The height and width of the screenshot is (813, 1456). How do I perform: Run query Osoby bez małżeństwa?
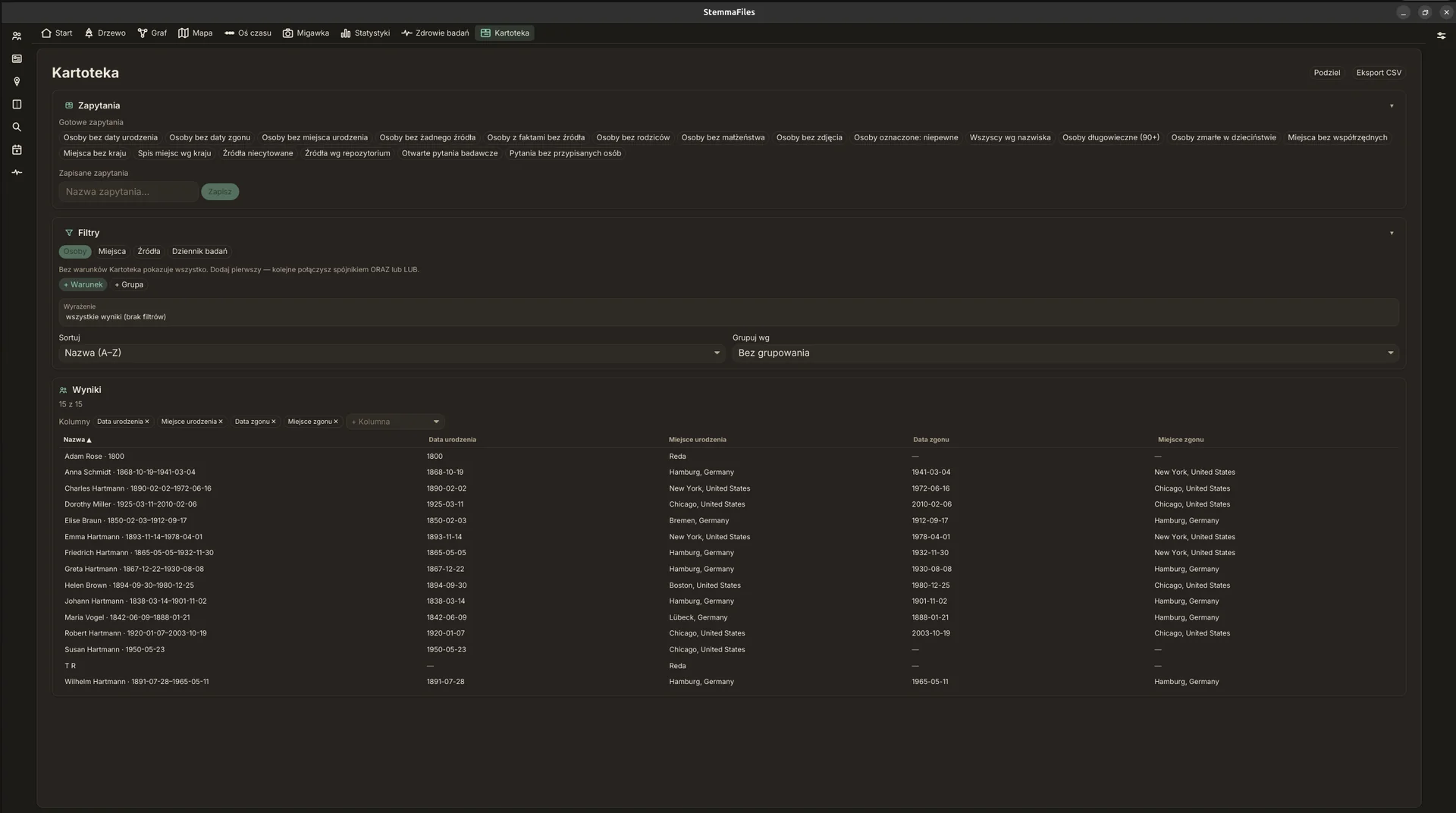[x=723, y=138]
